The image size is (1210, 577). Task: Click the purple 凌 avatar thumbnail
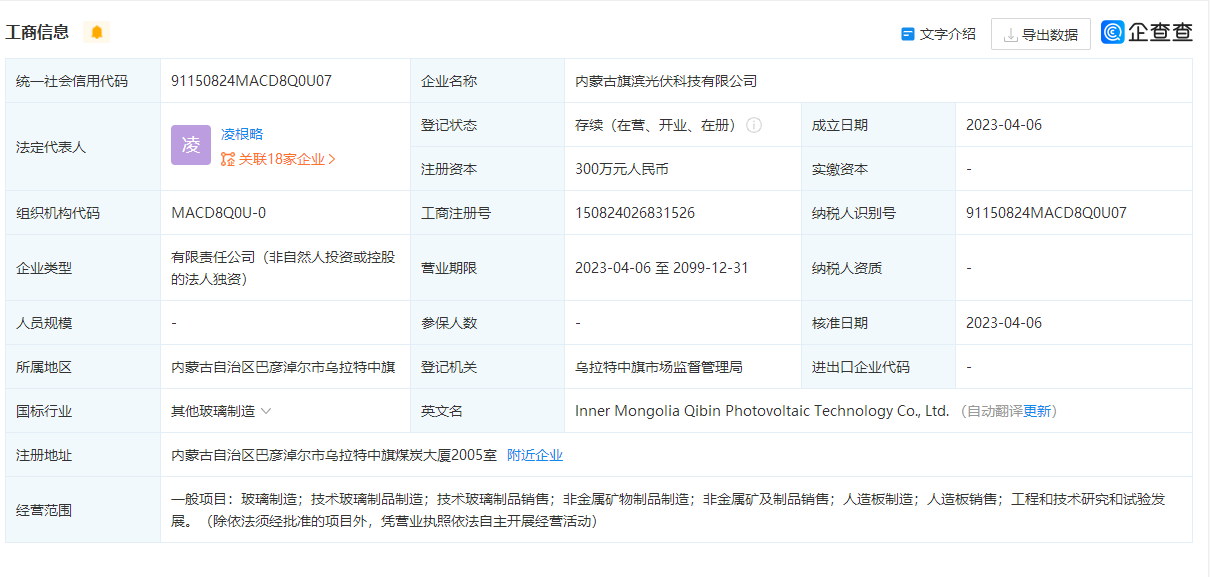(191, 145)
